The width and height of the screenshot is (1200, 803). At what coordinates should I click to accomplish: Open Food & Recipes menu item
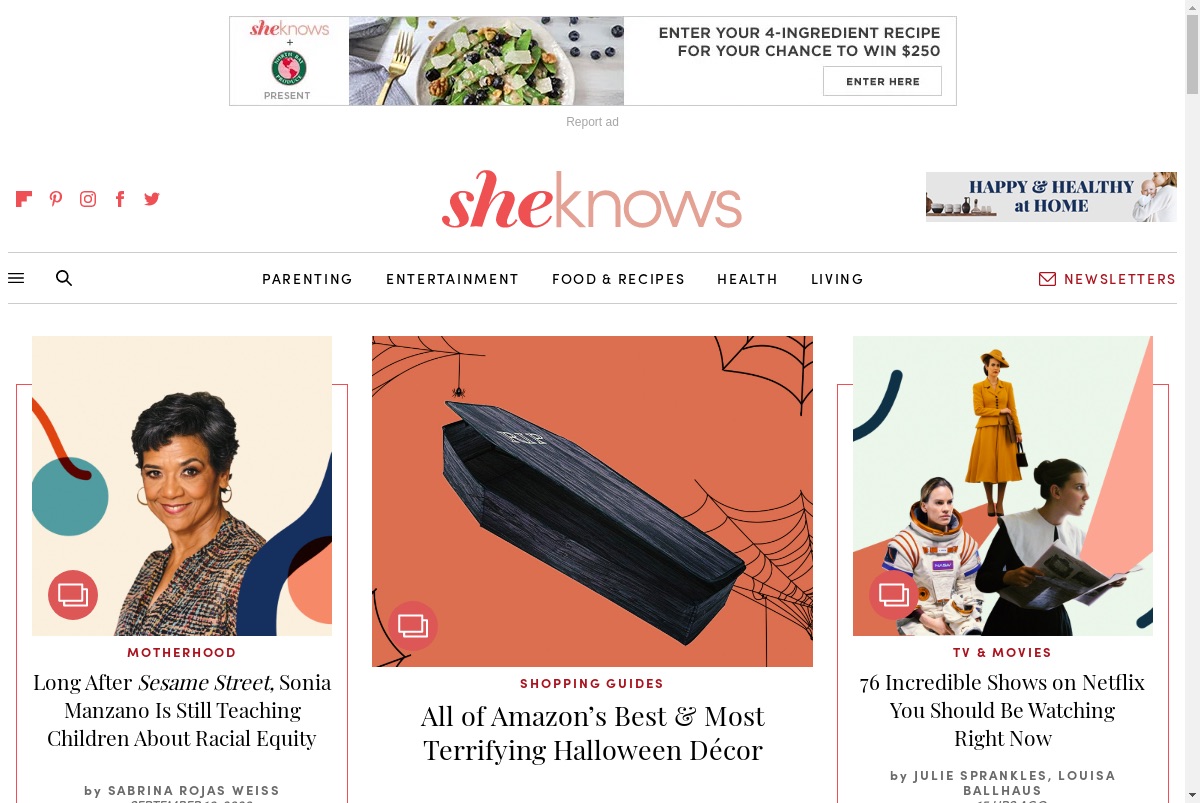tap(619, 279)
